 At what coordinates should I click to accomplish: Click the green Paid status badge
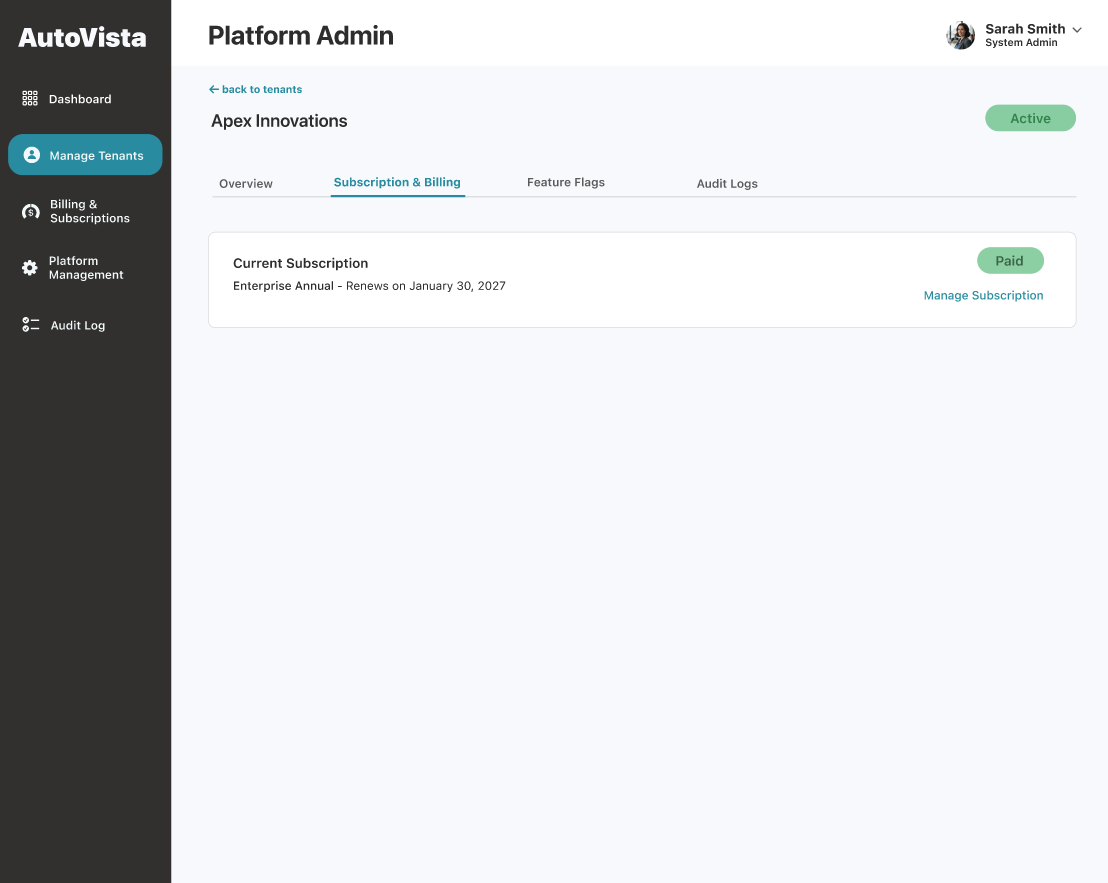point(1010,261)
